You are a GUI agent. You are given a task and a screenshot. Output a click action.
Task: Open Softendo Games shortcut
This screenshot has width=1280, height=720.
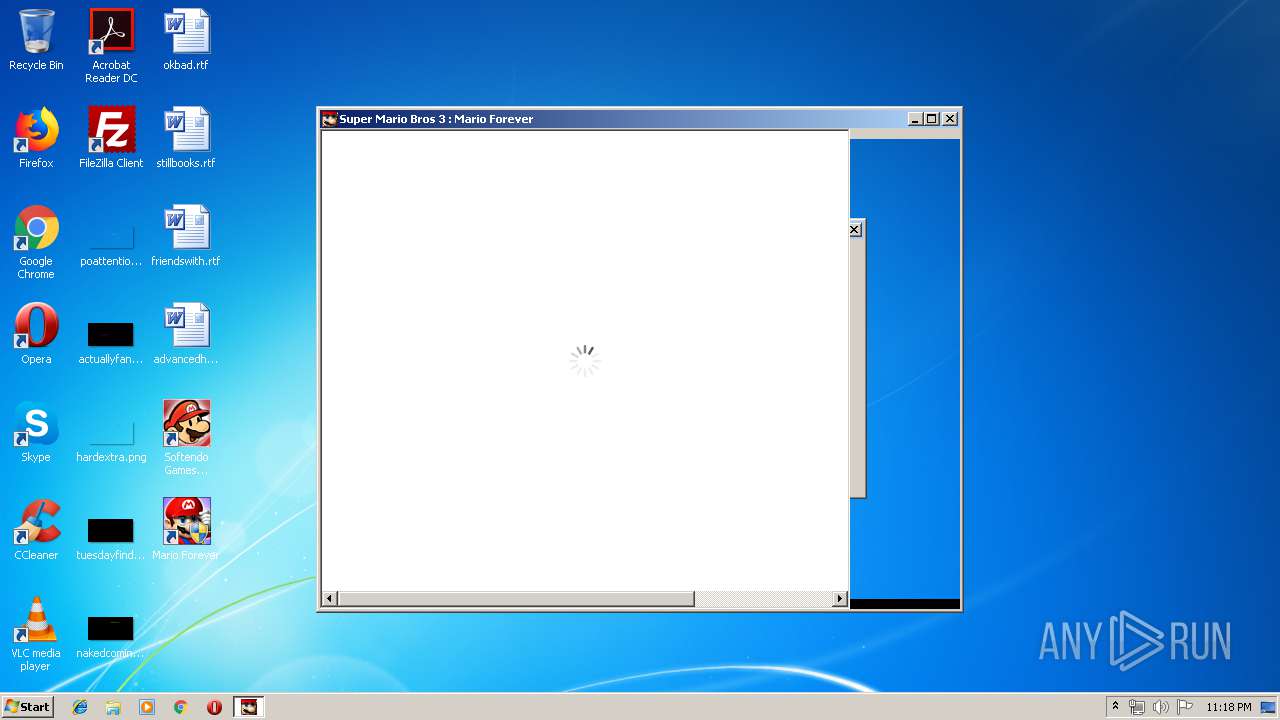[186, 438]
